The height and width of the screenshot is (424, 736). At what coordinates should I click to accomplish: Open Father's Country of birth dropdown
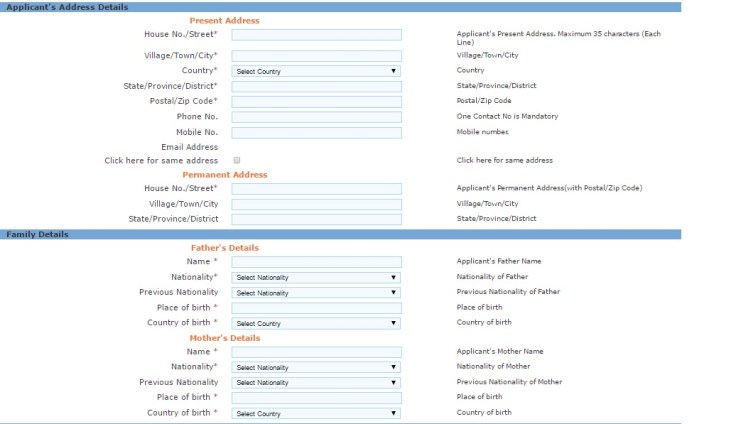coord(316,323)
